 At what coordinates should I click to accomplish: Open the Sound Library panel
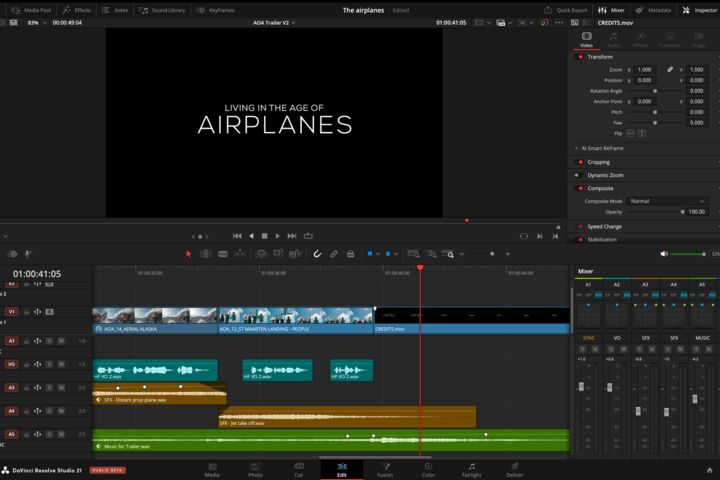click(x=162, y=10)
